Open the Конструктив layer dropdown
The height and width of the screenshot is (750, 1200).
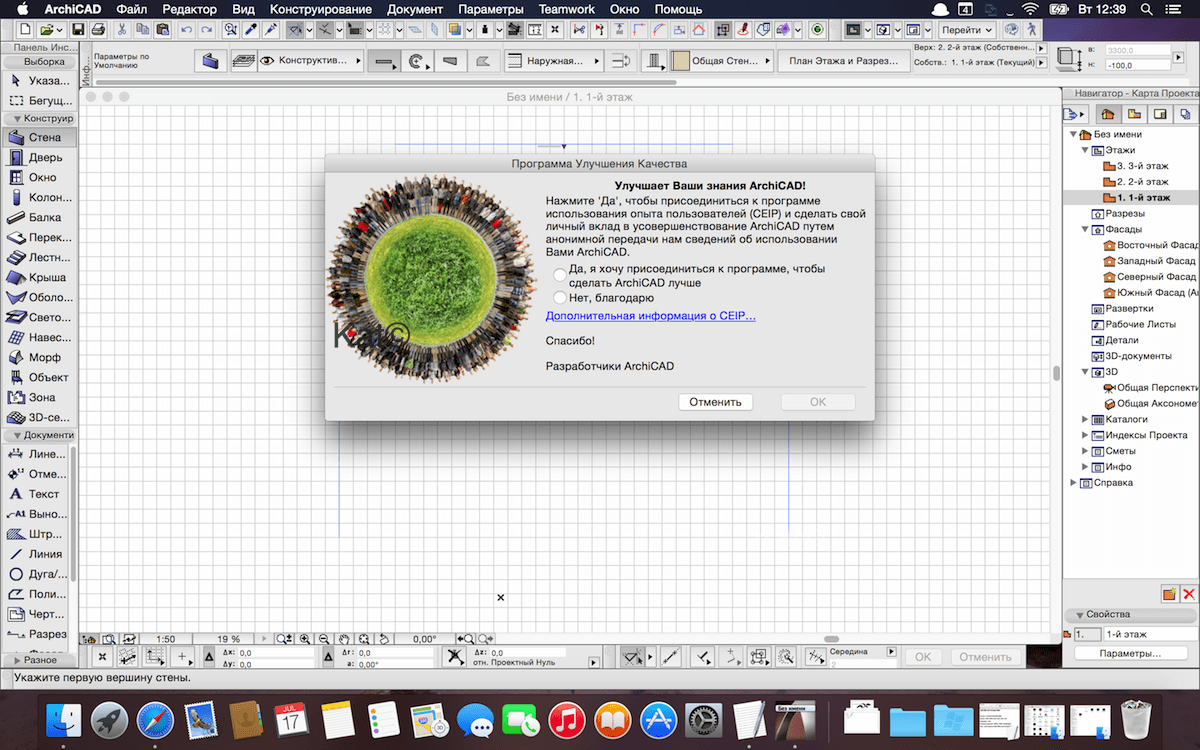click(x=311, y=61)
